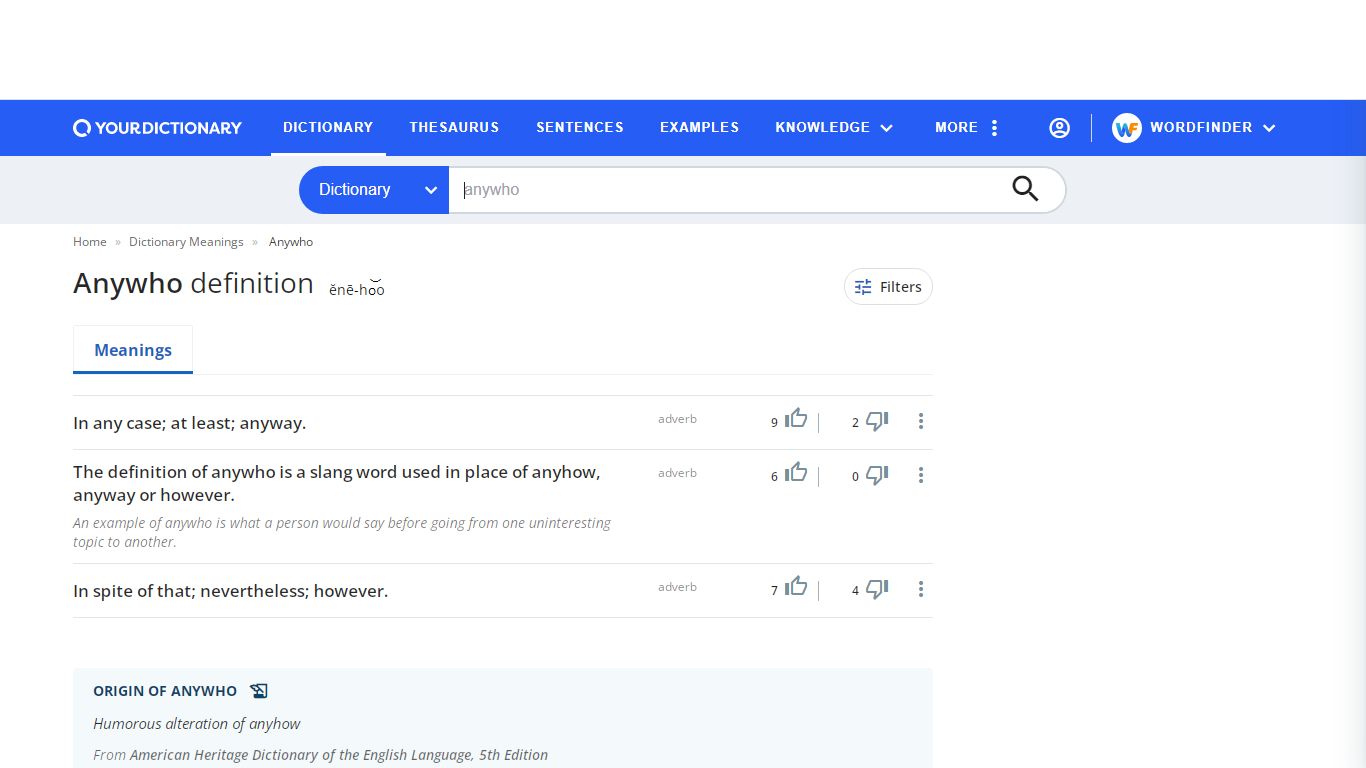1366x768 pixels.
Task: Click the YourDictionary logo
Action: 157,128
